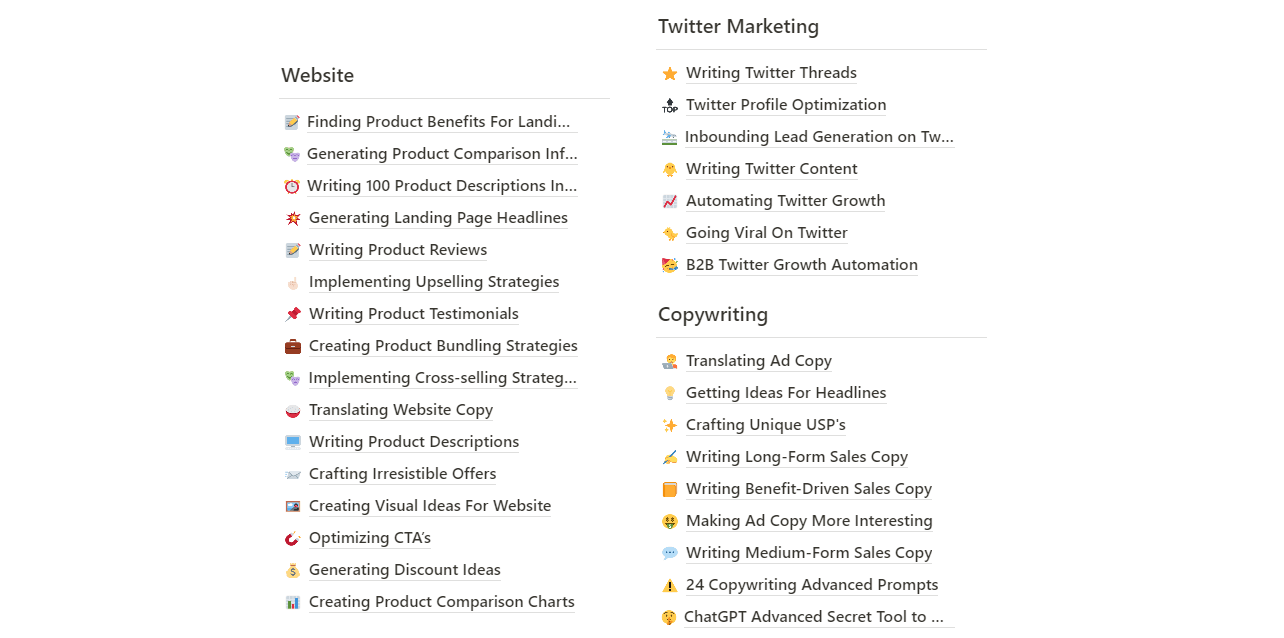
Task: Open the Automating Twitter Growth page
Action: (x=785, y=201)
